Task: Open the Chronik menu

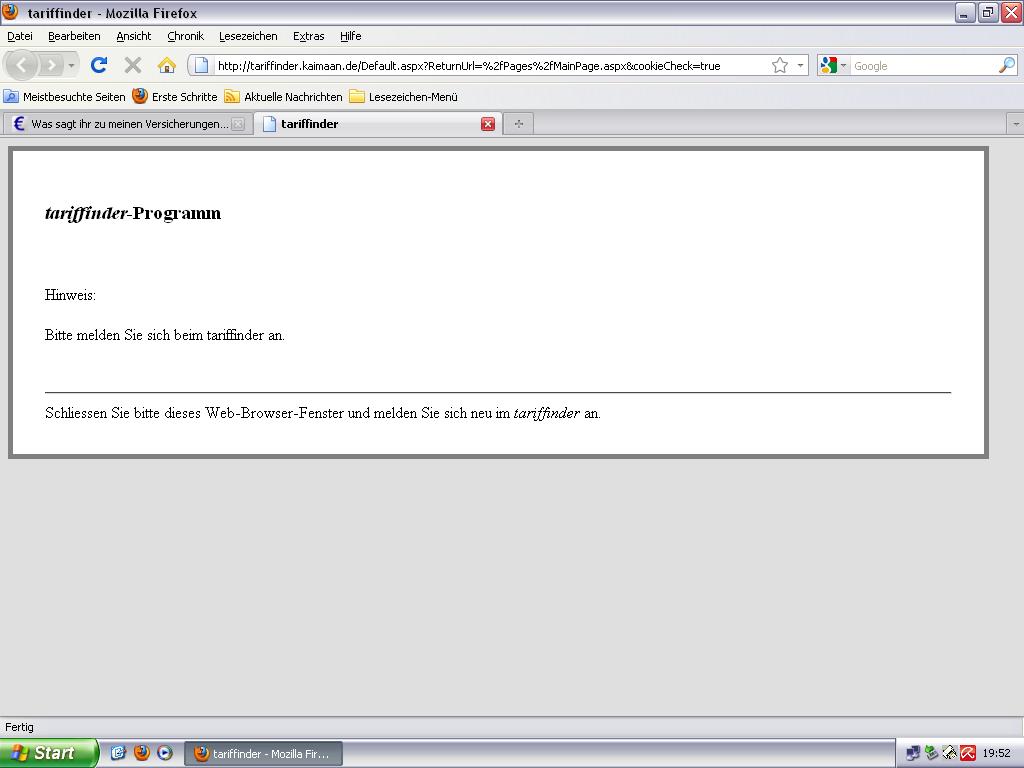Action: 185,36
